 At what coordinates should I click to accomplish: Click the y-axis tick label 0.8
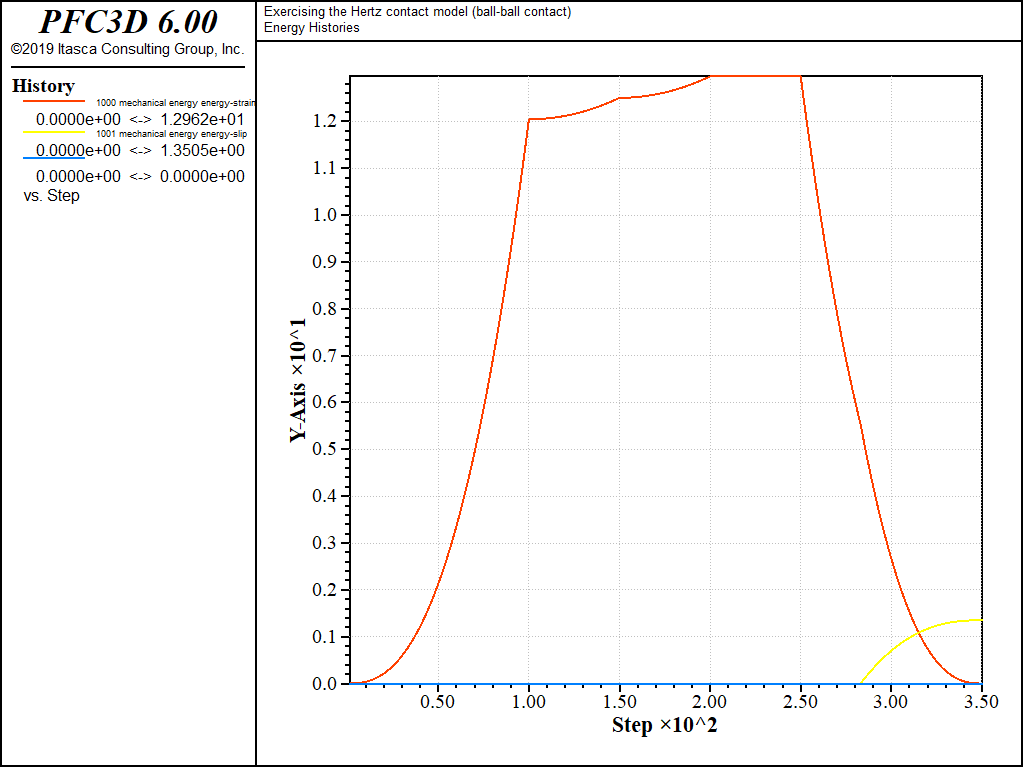pyautogui.click(x=325, y=309)
